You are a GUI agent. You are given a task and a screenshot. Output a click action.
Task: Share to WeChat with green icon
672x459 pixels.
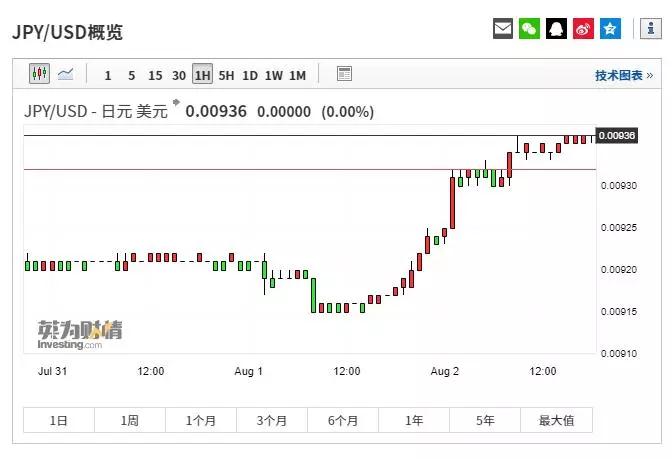530,29
